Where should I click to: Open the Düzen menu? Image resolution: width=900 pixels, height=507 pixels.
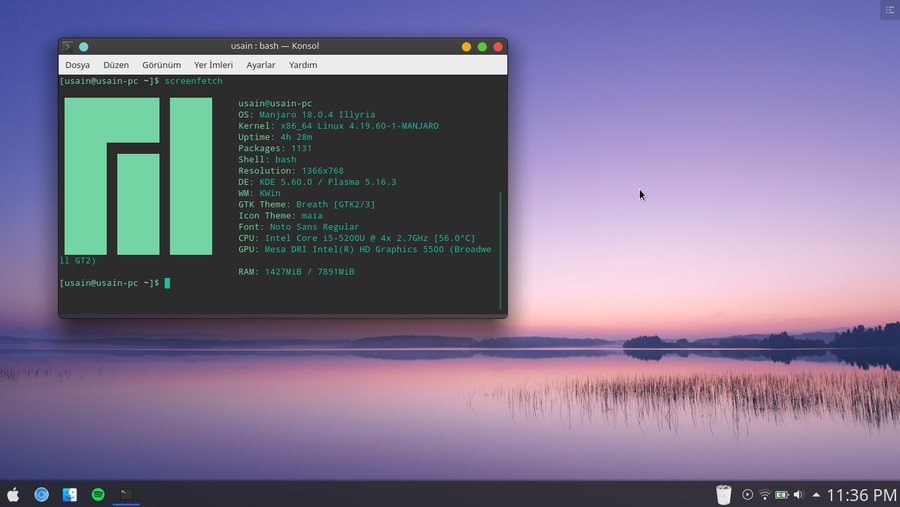tap(116, 65)
